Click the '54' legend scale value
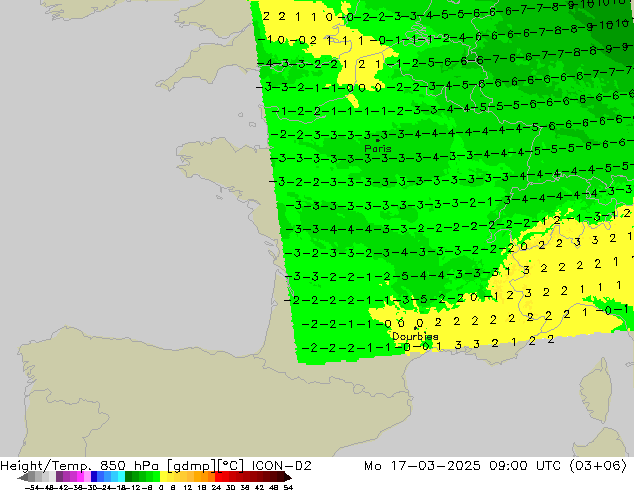Image resolution: width=634 pixels, height=490 pixels. [x=288, y=487]
